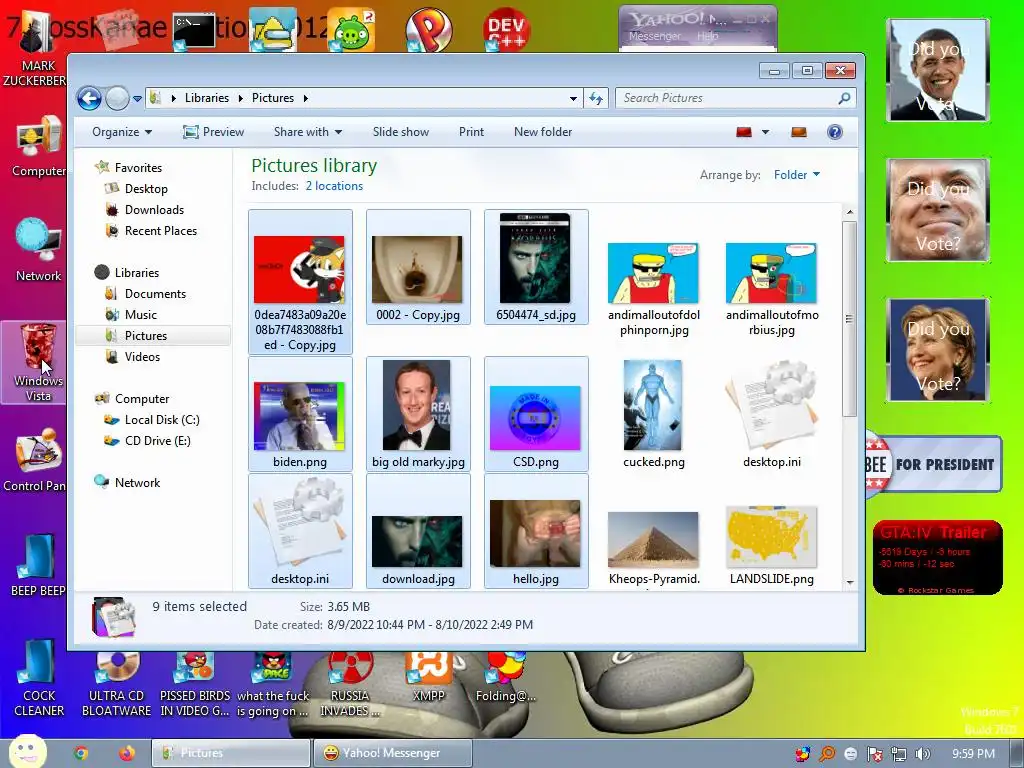
Task: Select the cucked.png file
Action: pyautogui.click(x=654, y=414)
